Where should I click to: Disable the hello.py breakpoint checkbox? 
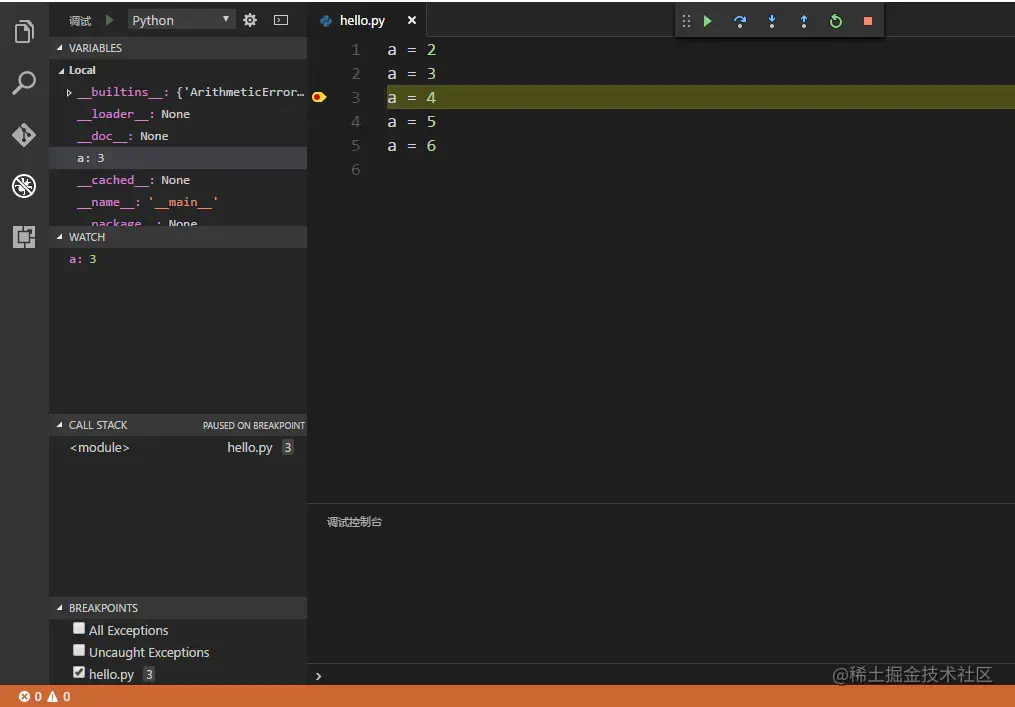(79, 672)
